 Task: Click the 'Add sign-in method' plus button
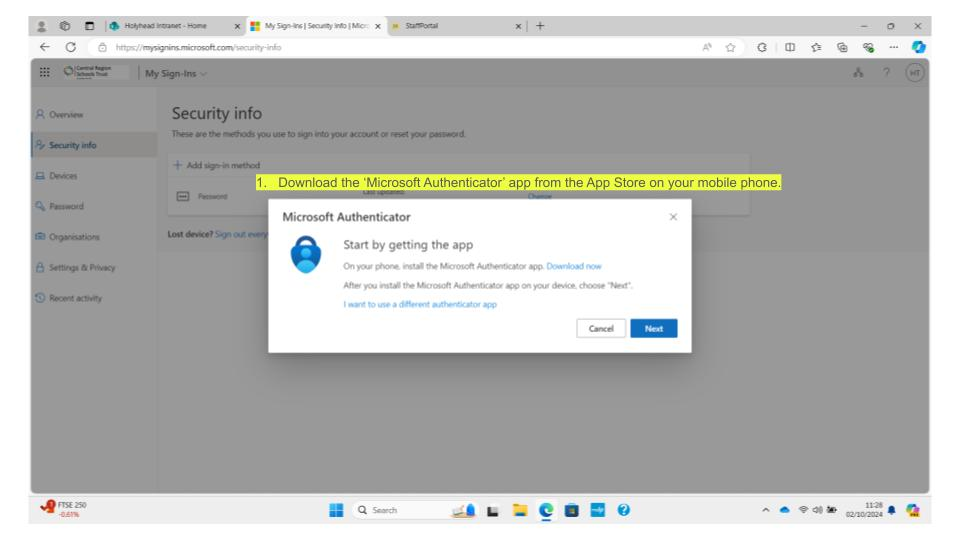217,165
